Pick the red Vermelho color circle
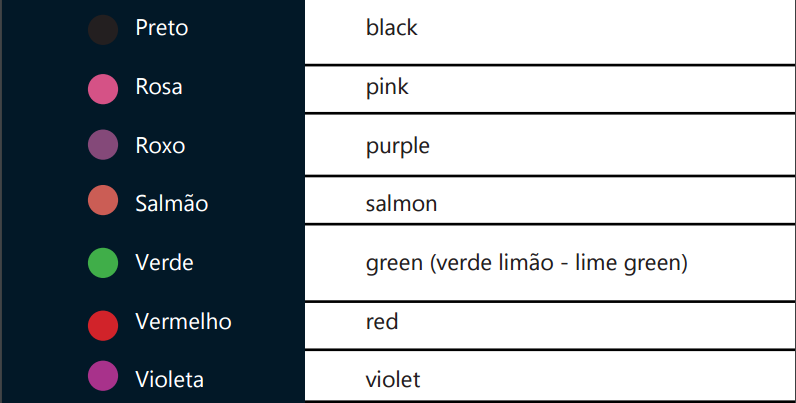Viewport: 796px width, 403px height. coord(103,324)
